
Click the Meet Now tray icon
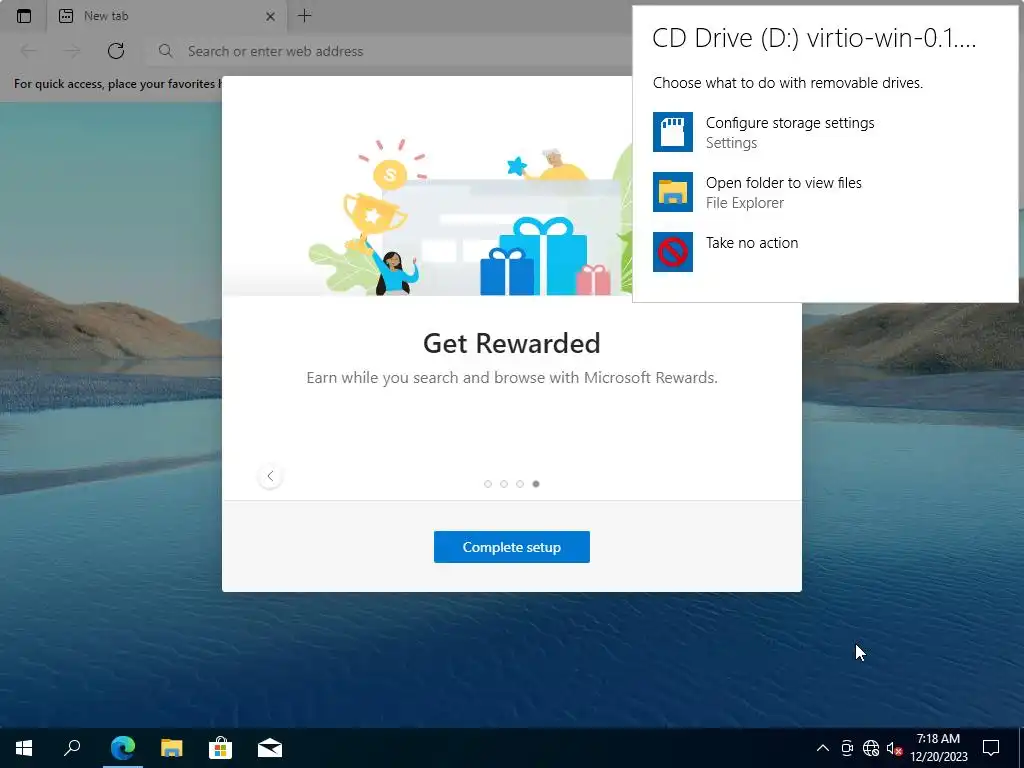(847, 748)
